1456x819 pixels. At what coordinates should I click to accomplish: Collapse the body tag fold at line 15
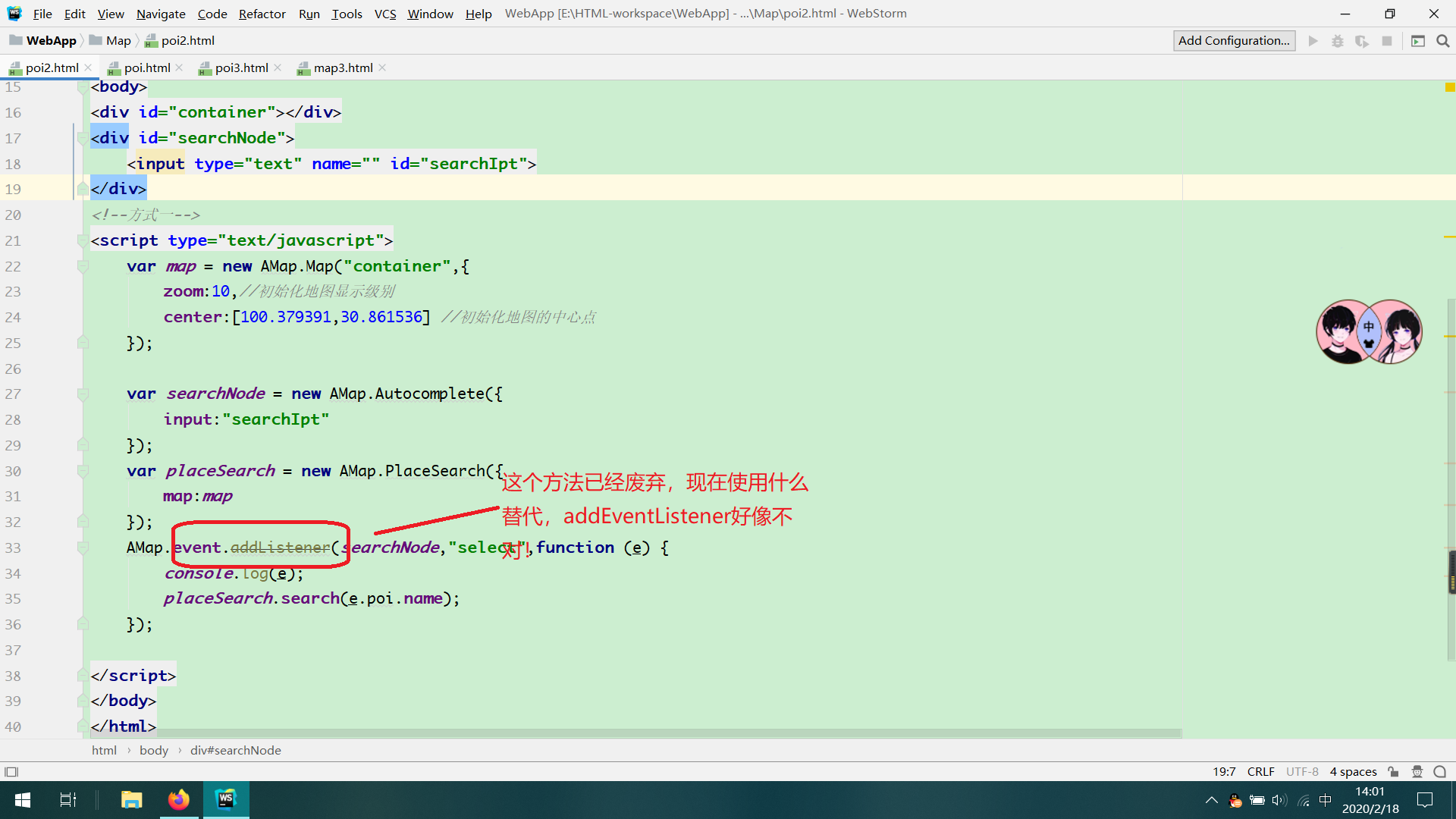(83, 87)
